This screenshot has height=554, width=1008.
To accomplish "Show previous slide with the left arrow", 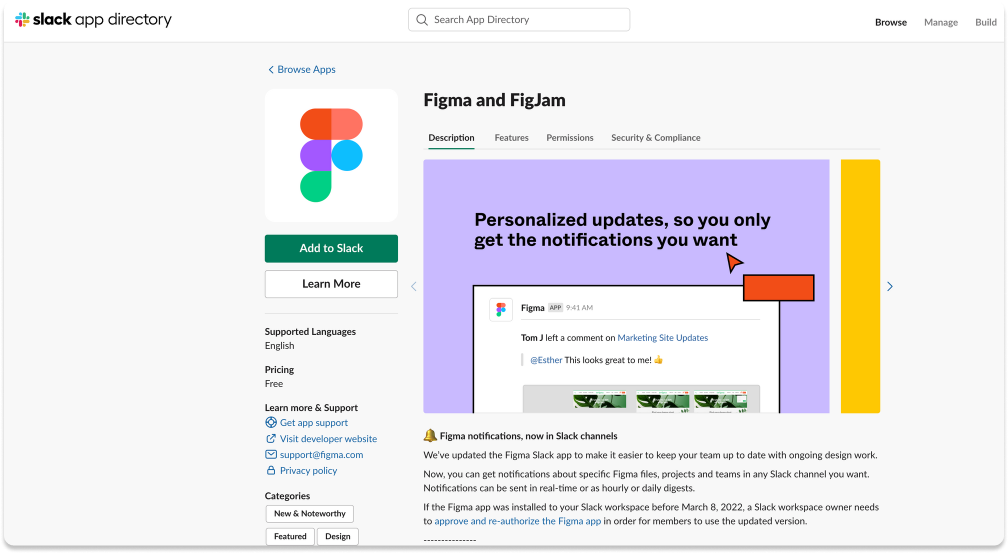I will click(x=414, y=287).
